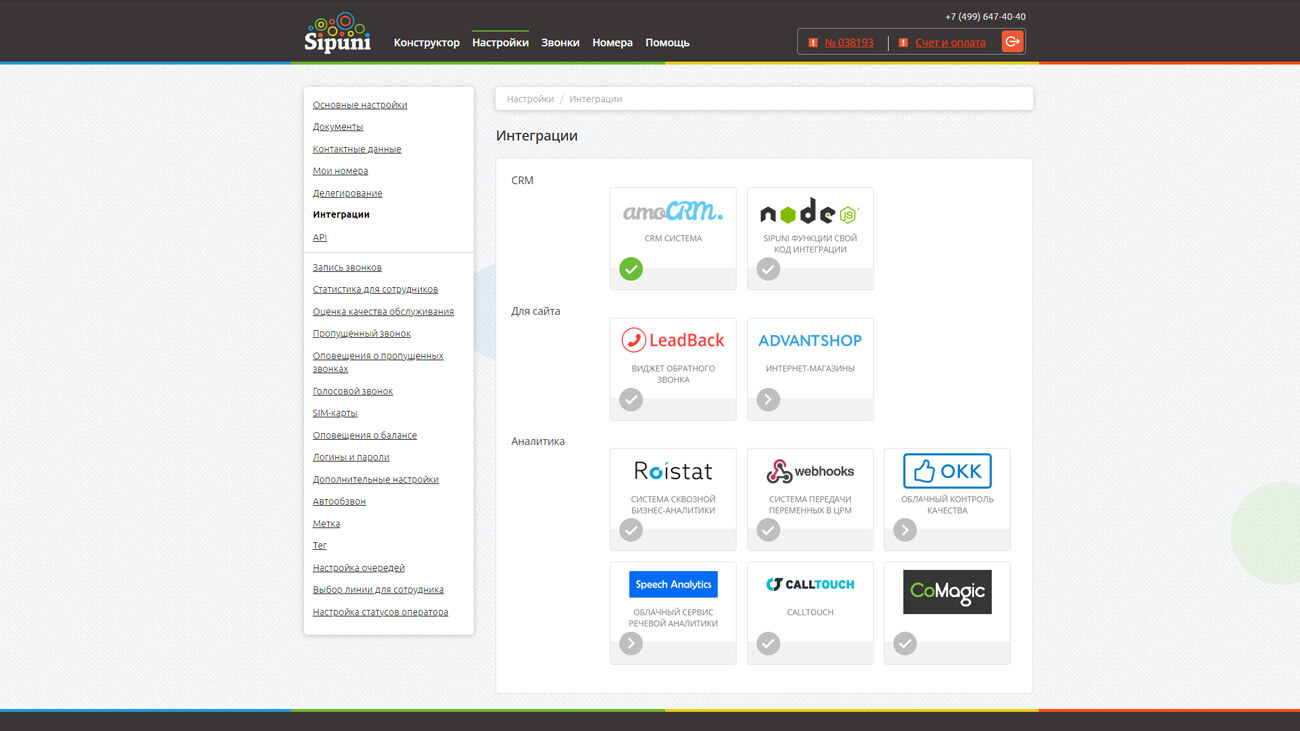Expand the OKK quality control arrow
The width and height of the screenshot is (1300, 731).
pos(905,531)
